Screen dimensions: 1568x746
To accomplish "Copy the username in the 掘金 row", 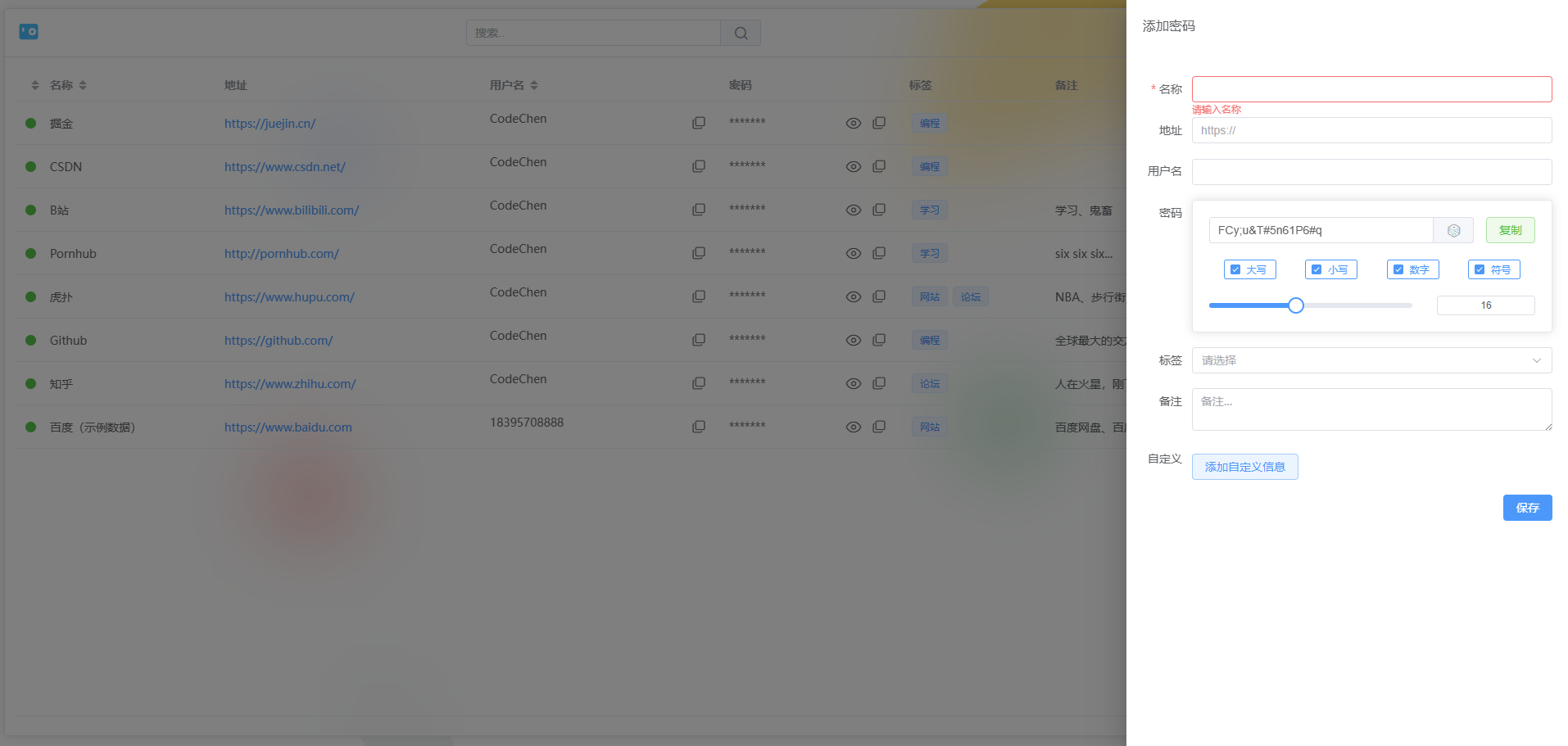I will 698,123.
